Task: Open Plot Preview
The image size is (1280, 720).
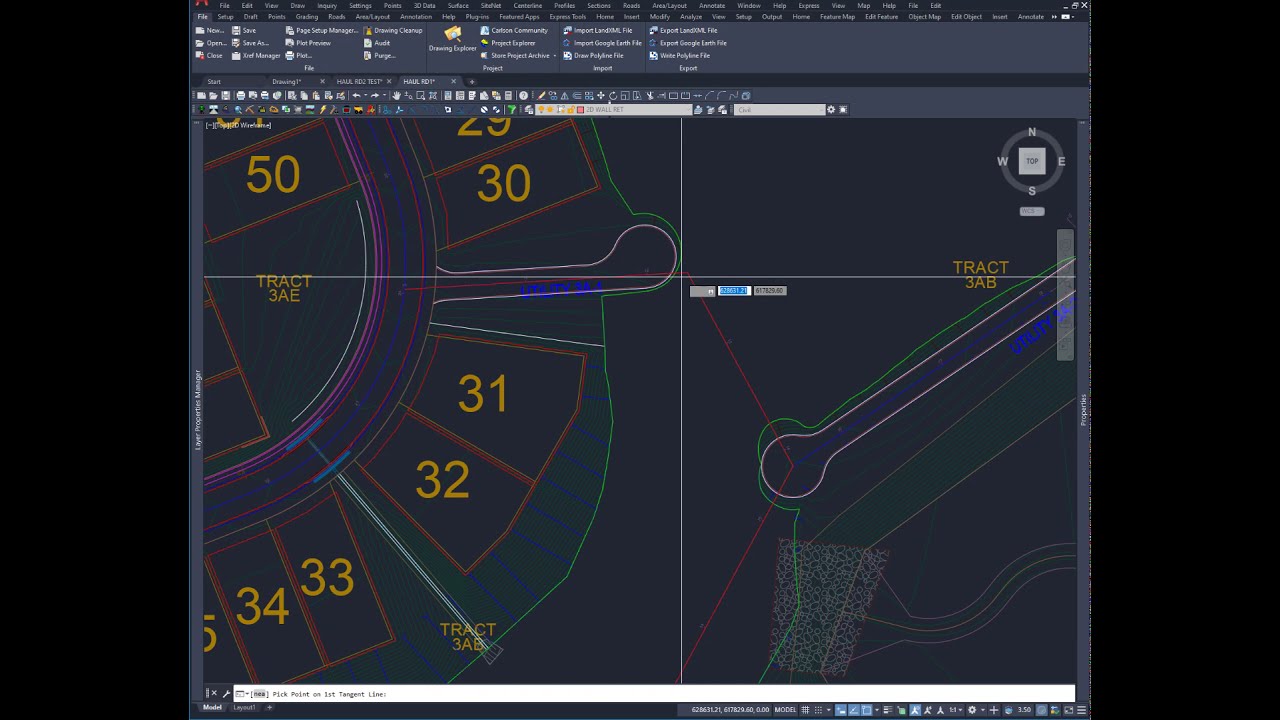Action: coord(308,43)
